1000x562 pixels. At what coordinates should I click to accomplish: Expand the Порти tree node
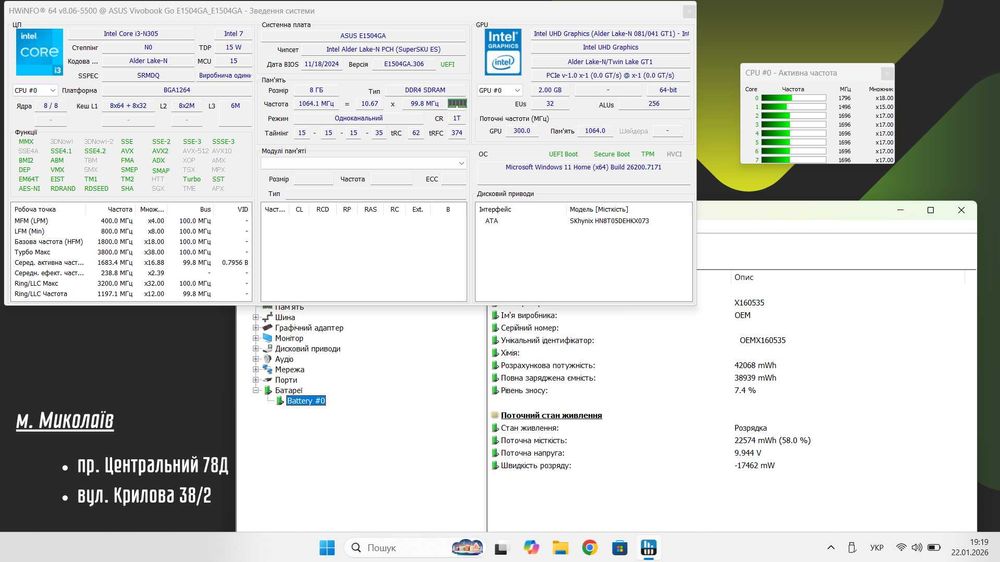point(256,380)
